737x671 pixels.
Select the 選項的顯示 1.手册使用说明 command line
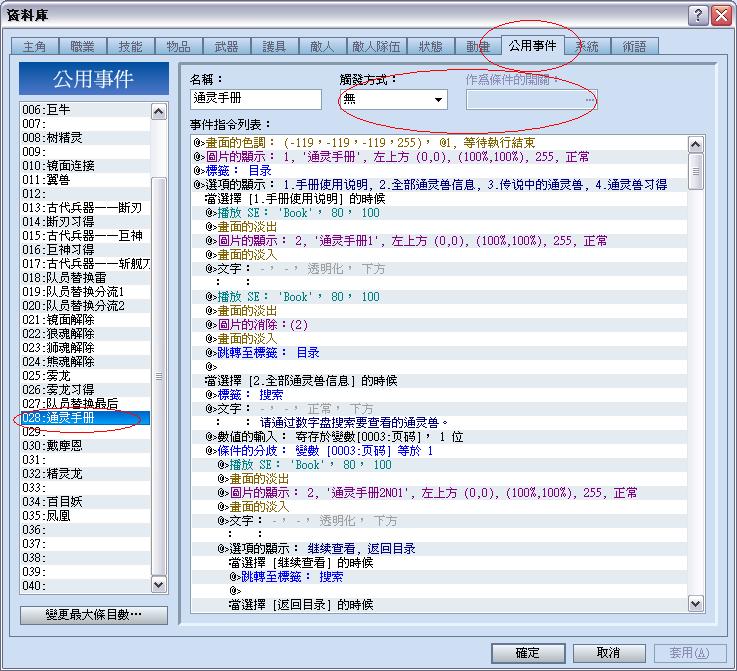click(439, 185)
